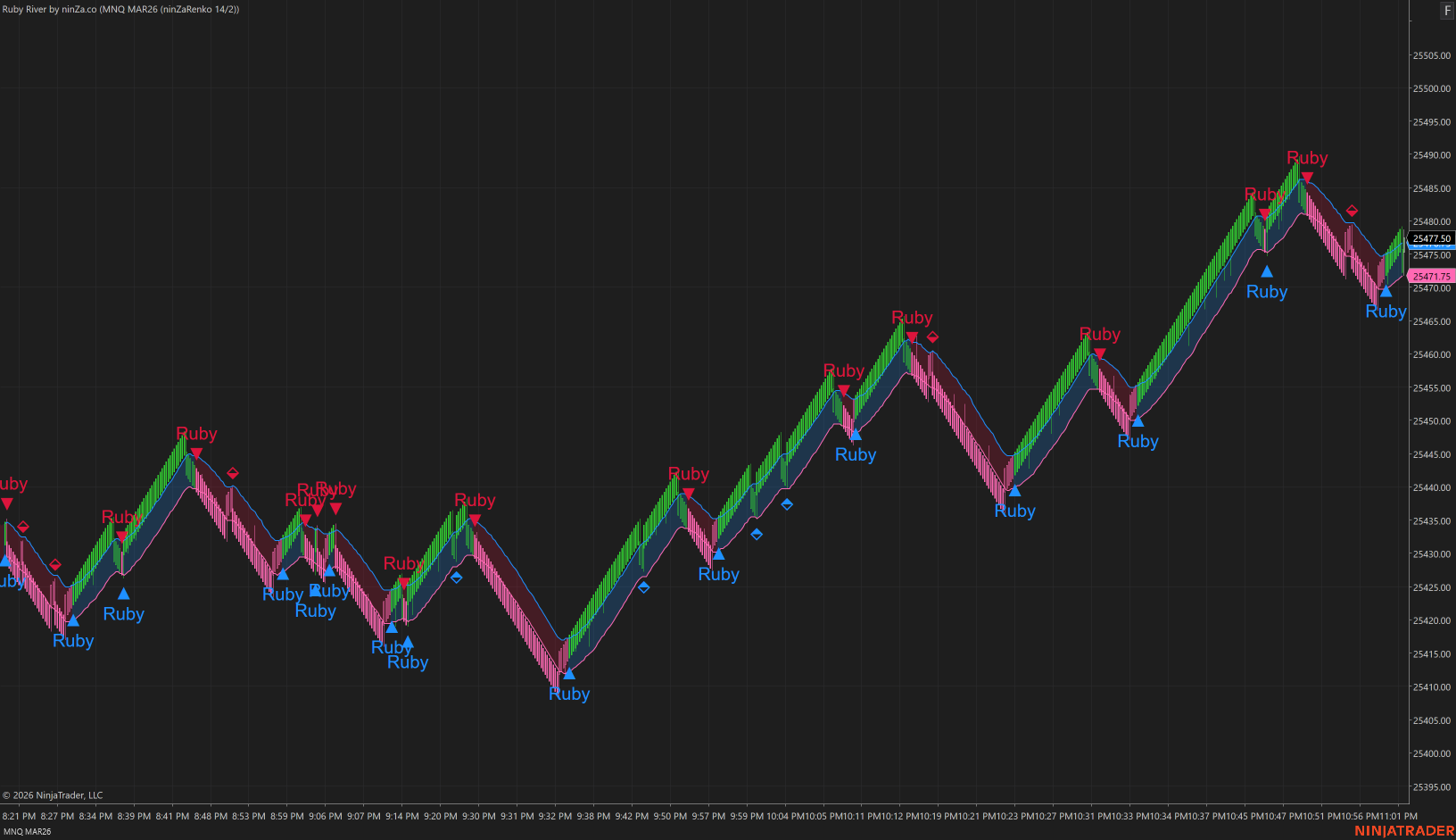
Task: Click the 8:21 PM time axis label
Action: coord(19,816)
